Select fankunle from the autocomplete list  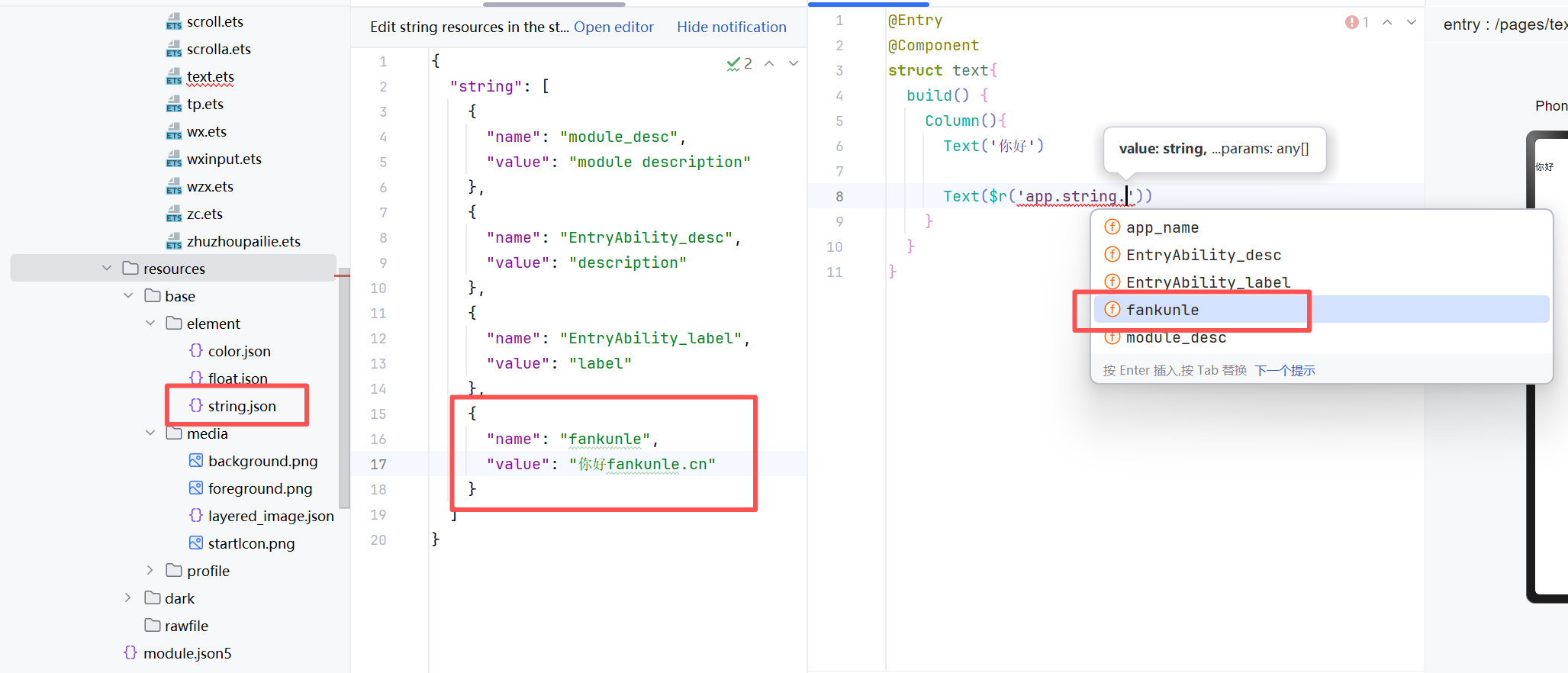(x=1162, y=310)
